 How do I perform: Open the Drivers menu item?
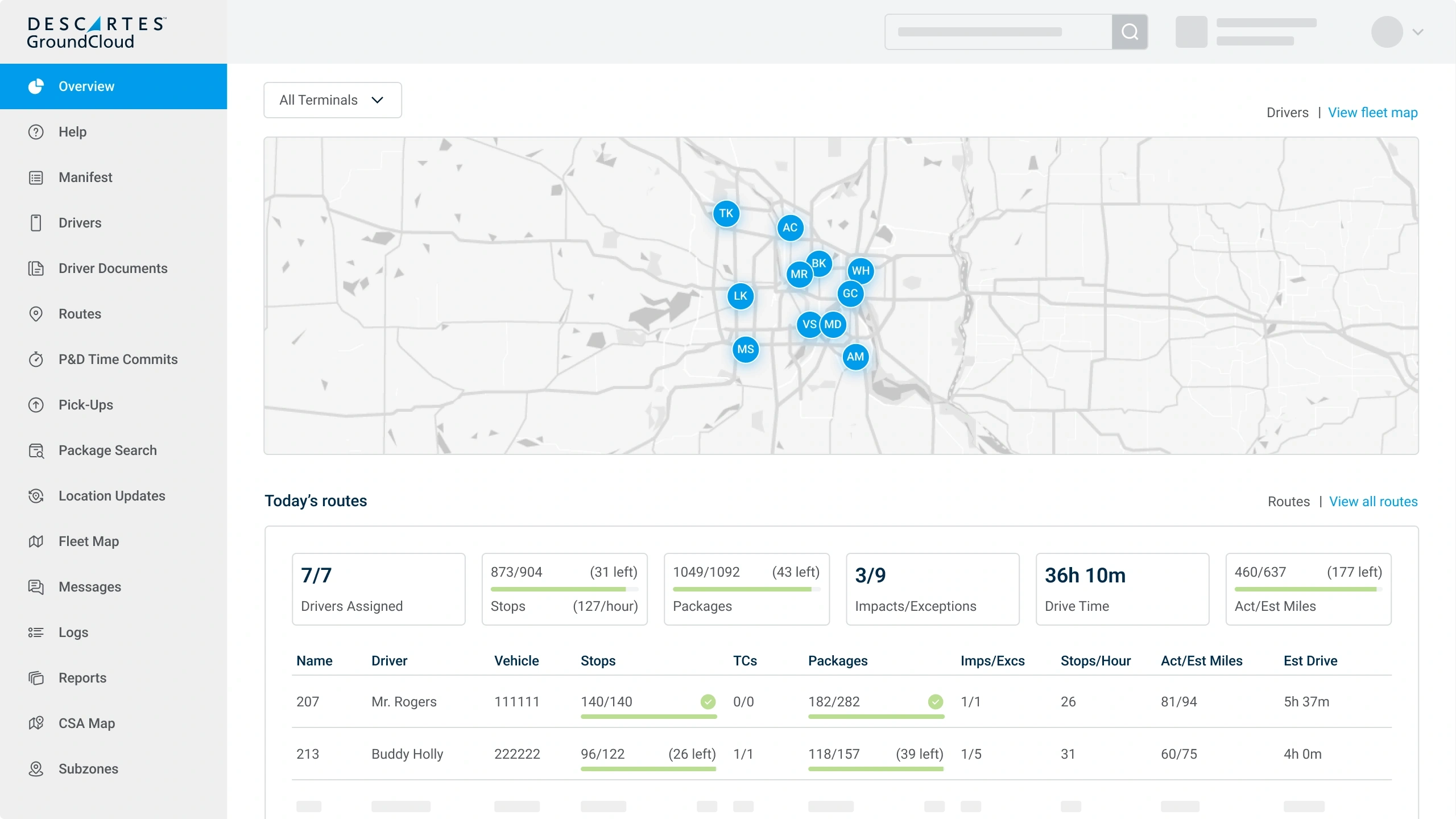point(80,223)
